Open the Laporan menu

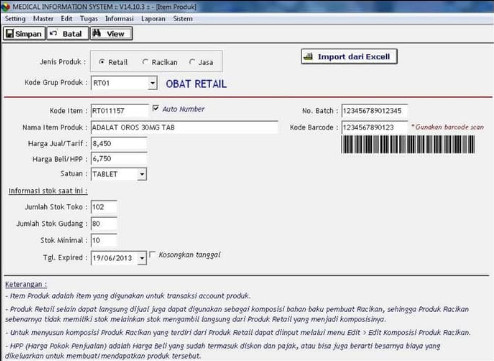(x=153, y=19)
